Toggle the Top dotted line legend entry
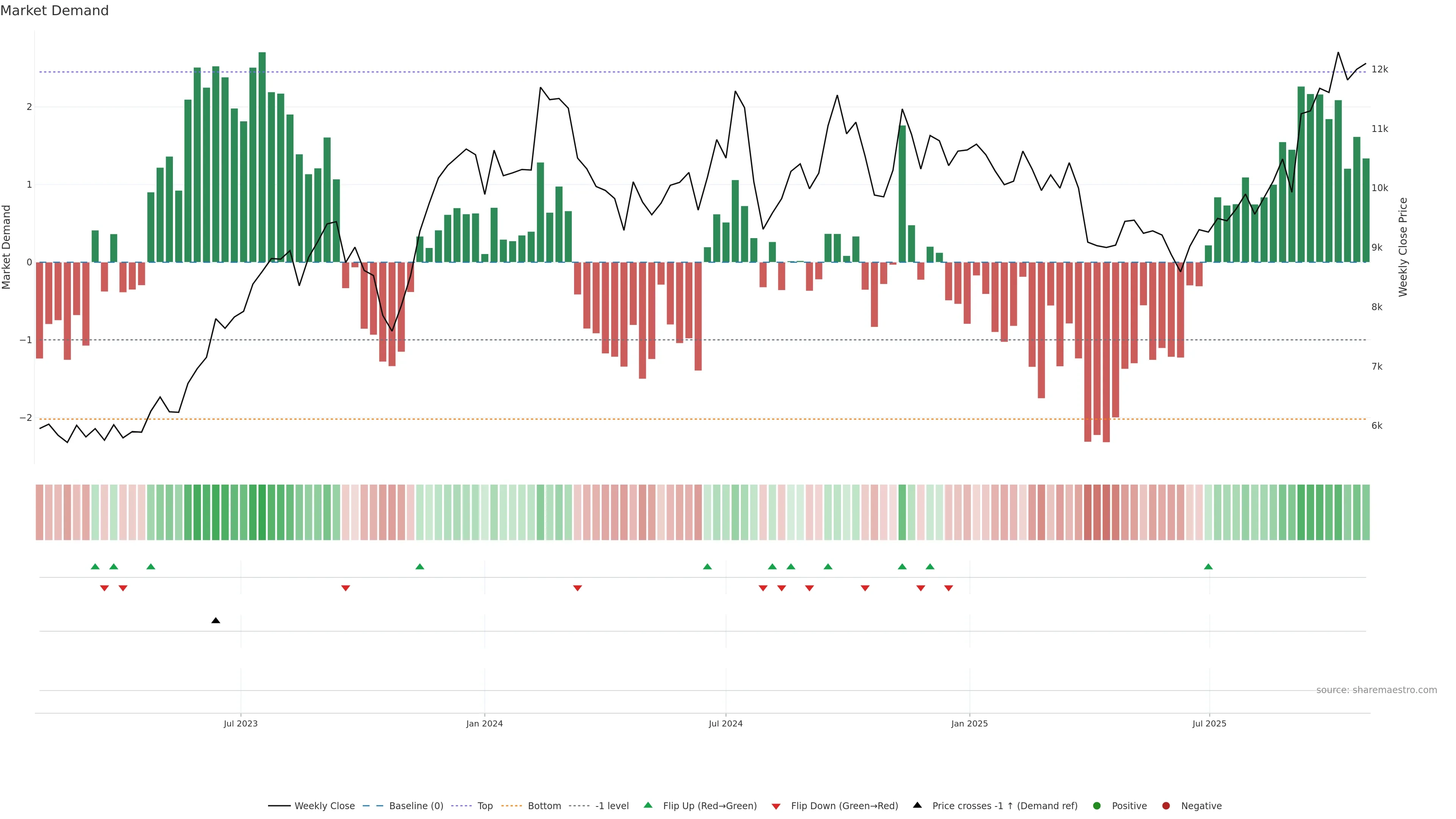 (x=485, y=805)
